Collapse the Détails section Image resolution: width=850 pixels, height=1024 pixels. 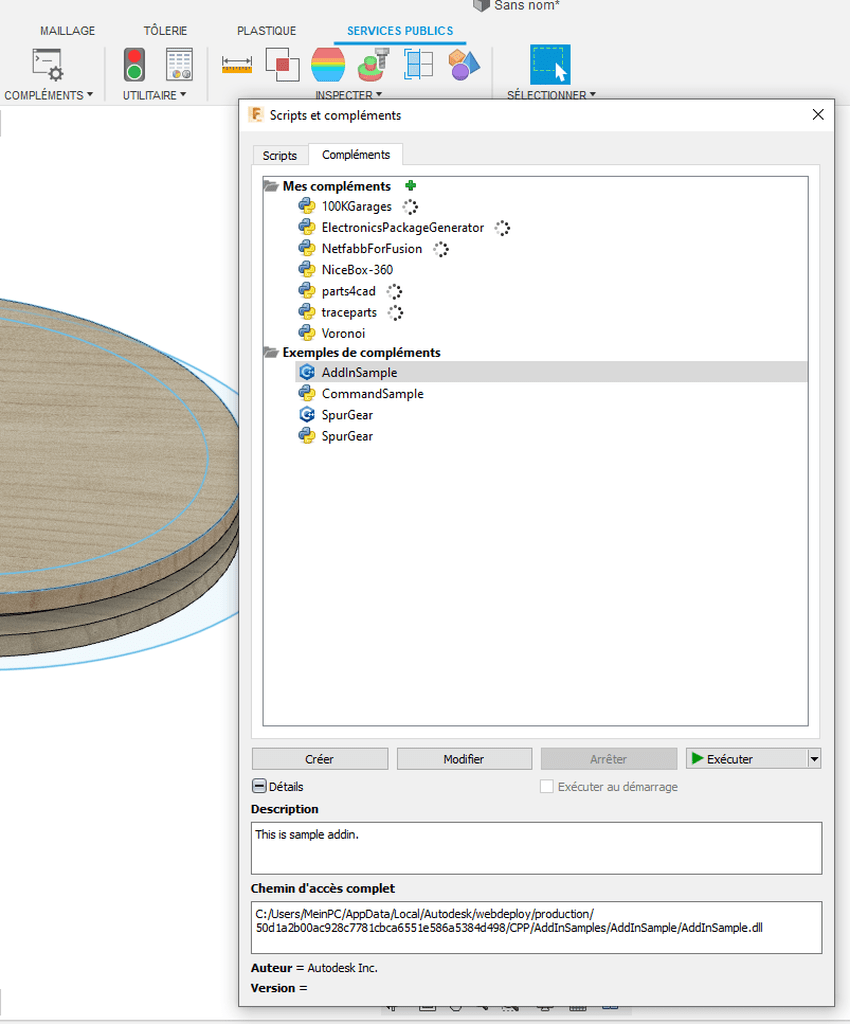(259, 786)
